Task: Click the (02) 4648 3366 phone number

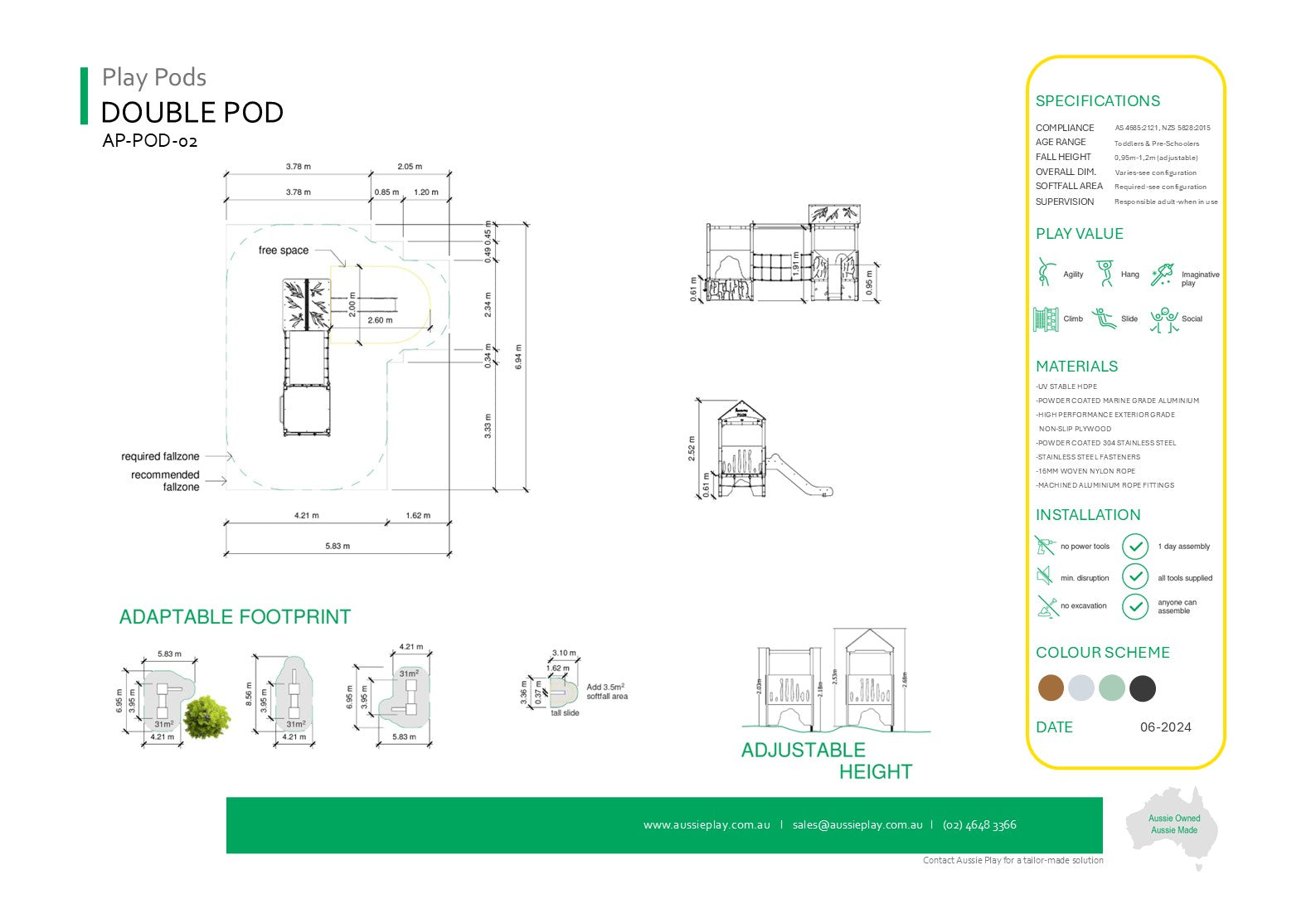Action: tap(979, 825)
